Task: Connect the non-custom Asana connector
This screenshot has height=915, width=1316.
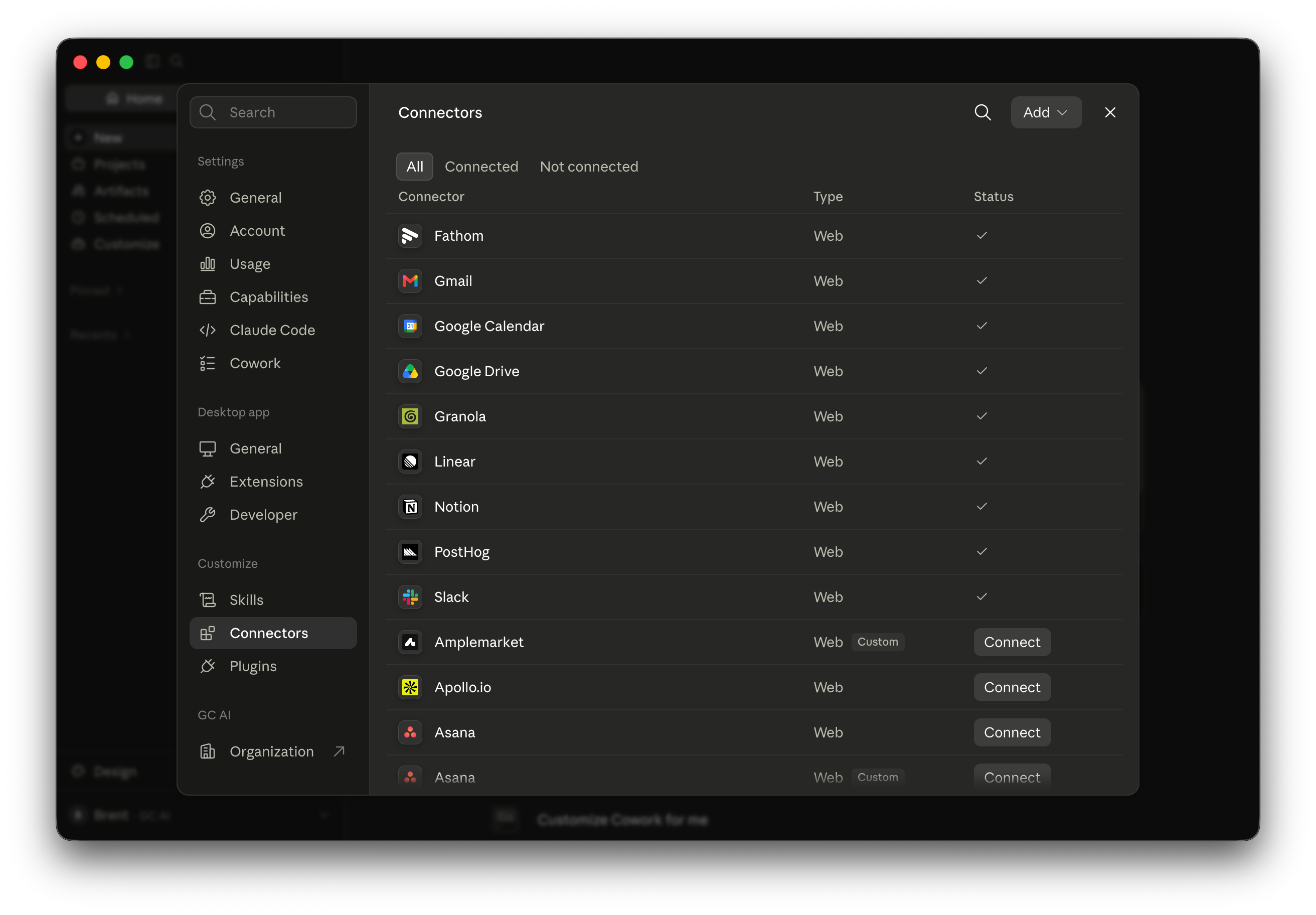Action: (x=1012, y=733)
